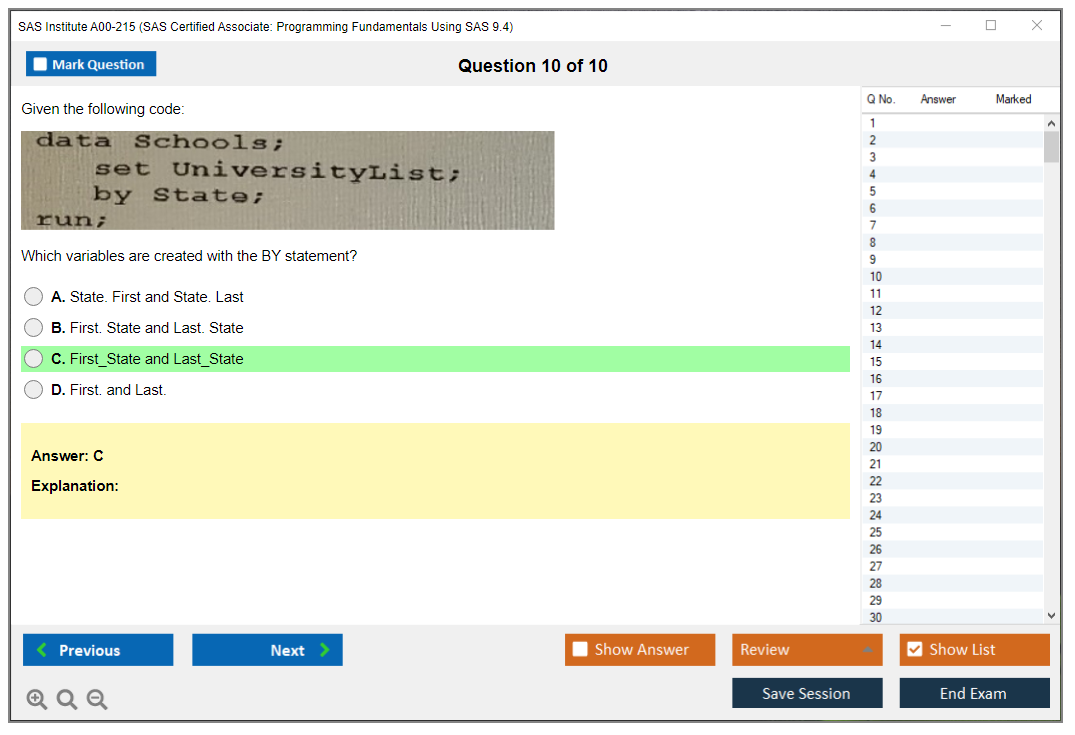
Task: Advance with the Next button
Action: point(267,650)
